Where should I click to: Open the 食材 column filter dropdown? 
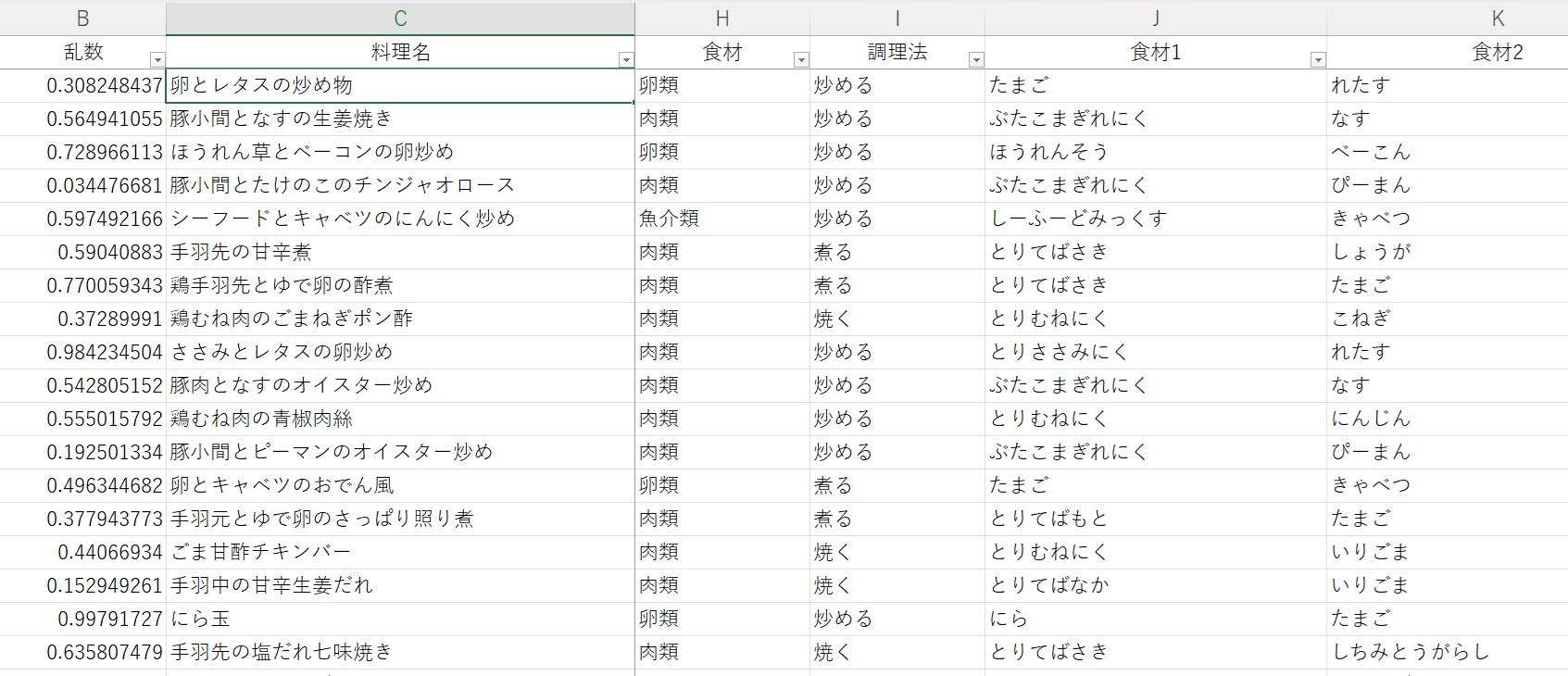click(x=801, y=60)
